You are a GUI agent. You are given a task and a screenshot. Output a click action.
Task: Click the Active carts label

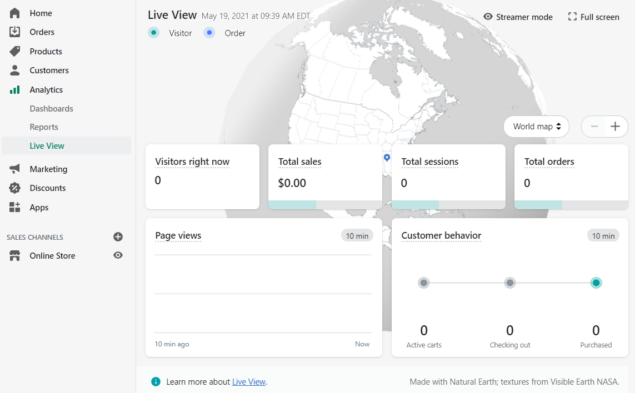pos(424,345)
